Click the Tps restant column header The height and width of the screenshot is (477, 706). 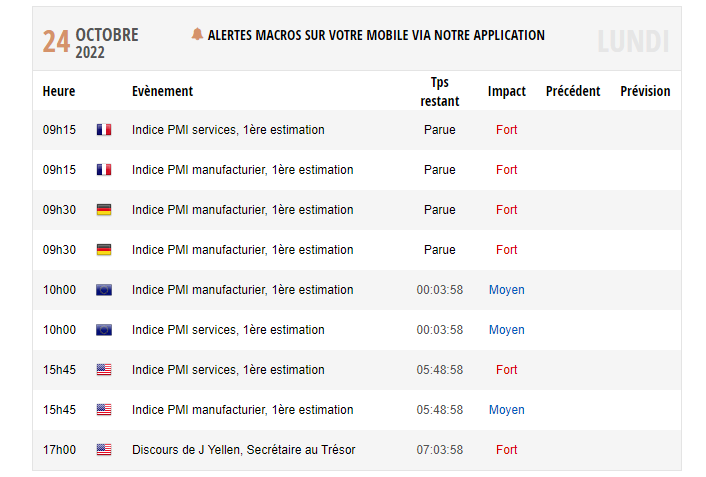click(440, 91)
